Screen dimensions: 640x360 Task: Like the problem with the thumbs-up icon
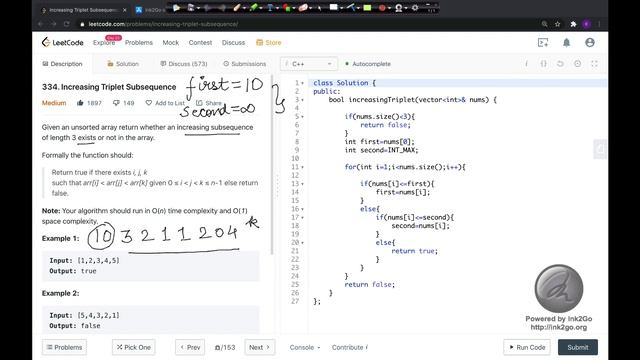tap(80, 103)
